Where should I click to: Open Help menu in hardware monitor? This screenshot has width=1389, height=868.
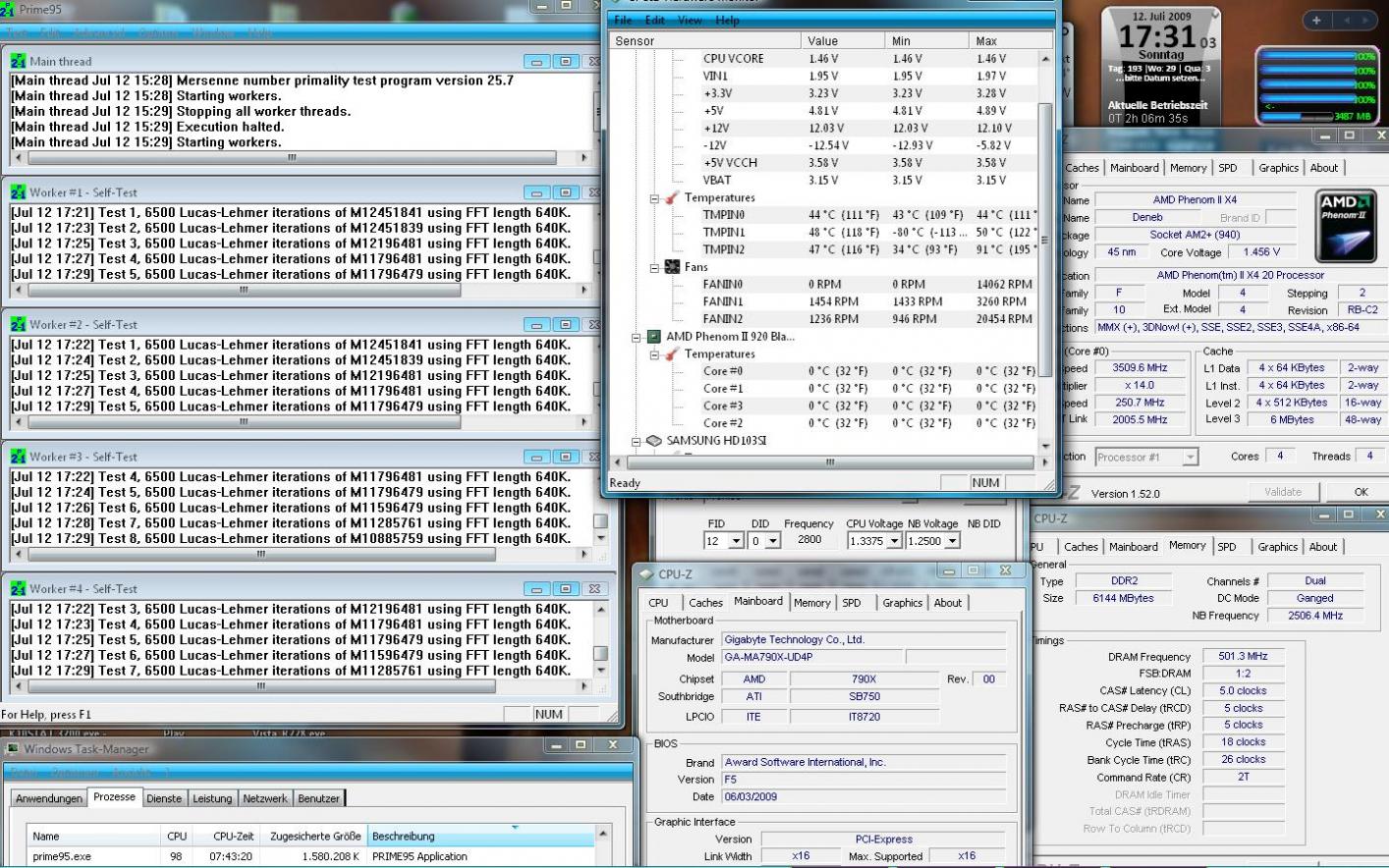pyautogui.click(x=728, y=20)
